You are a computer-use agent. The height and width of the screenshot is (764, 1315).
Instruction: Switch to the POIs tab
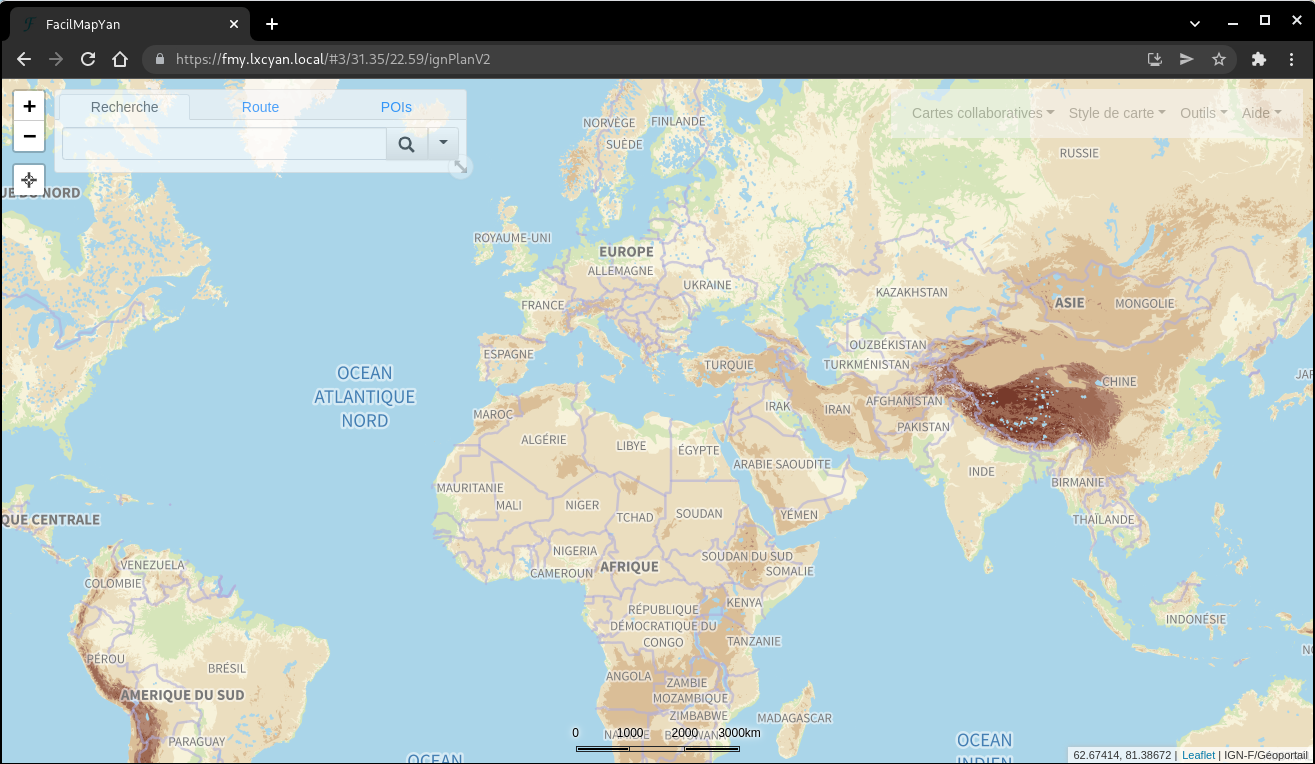pos(396,107)
